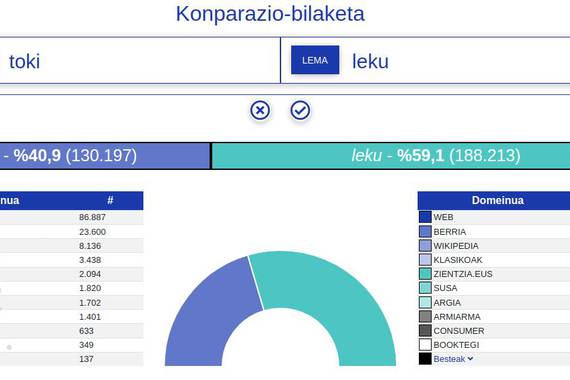
Task: Click the WEB color swatch
Action: coord(425,217)
